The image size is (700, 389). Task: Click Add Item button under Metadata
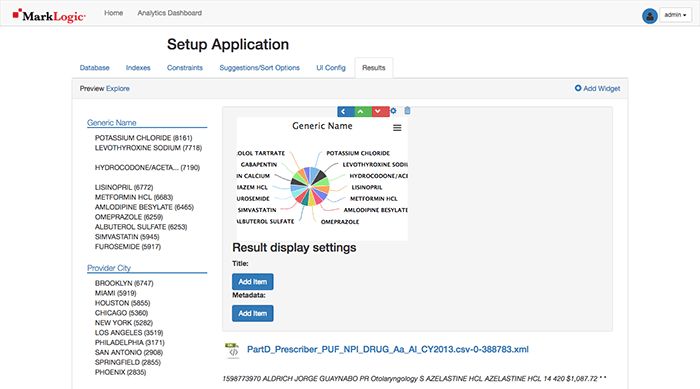coord(253,314)
